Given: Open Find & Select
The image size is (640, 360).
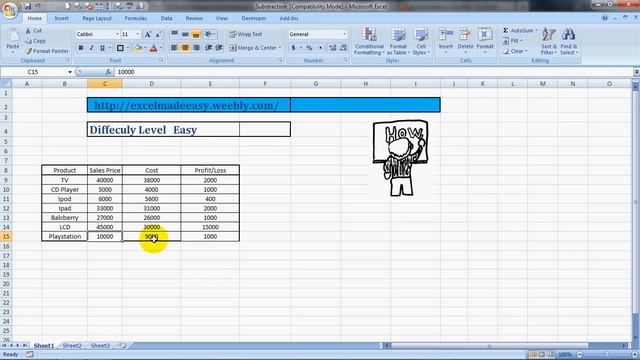Looking at the screenshot, I should (x=569, y=41).
